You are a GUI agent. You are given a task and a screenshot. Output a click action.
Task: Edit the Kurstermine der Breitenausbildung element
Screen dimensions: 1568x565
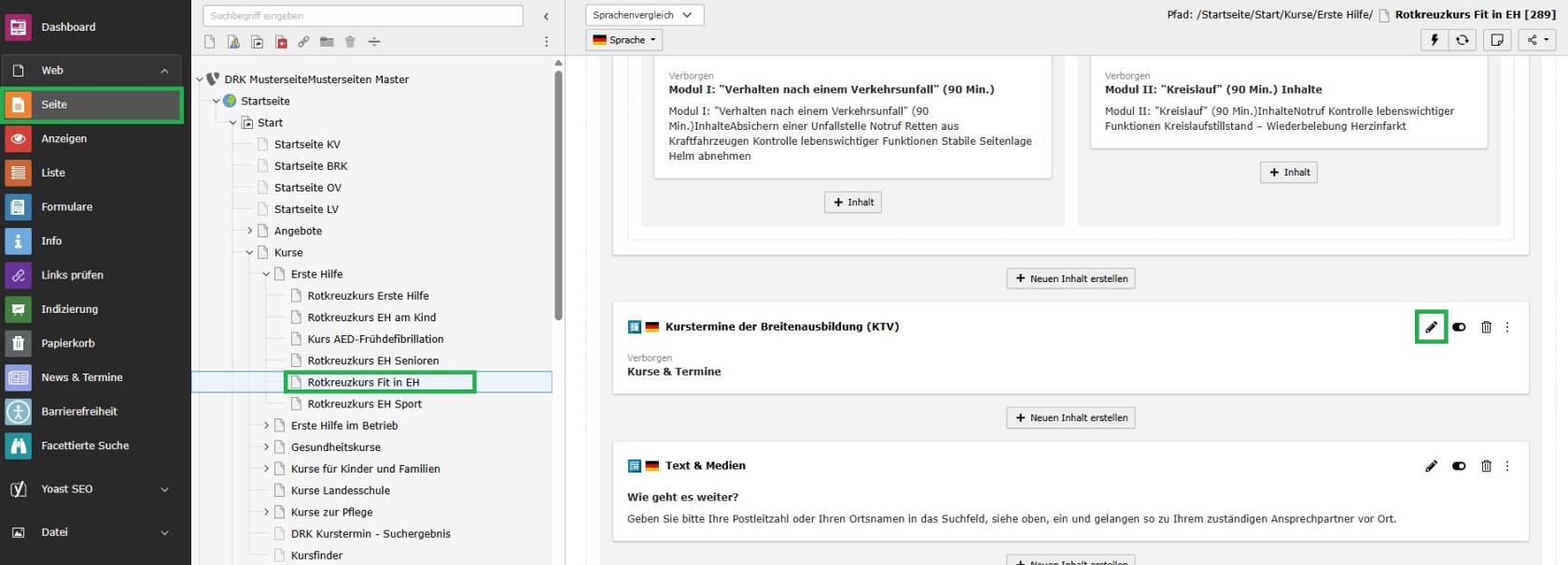(1431, 327)
